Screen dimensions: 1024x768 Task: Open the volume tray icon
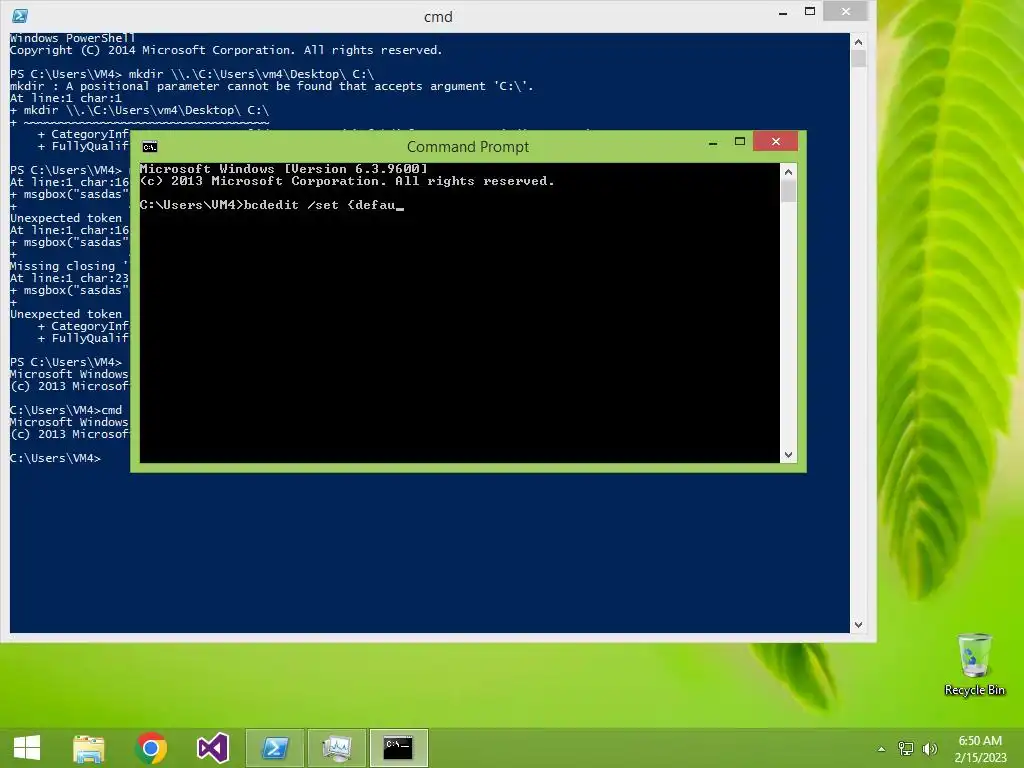pos(929,748)
